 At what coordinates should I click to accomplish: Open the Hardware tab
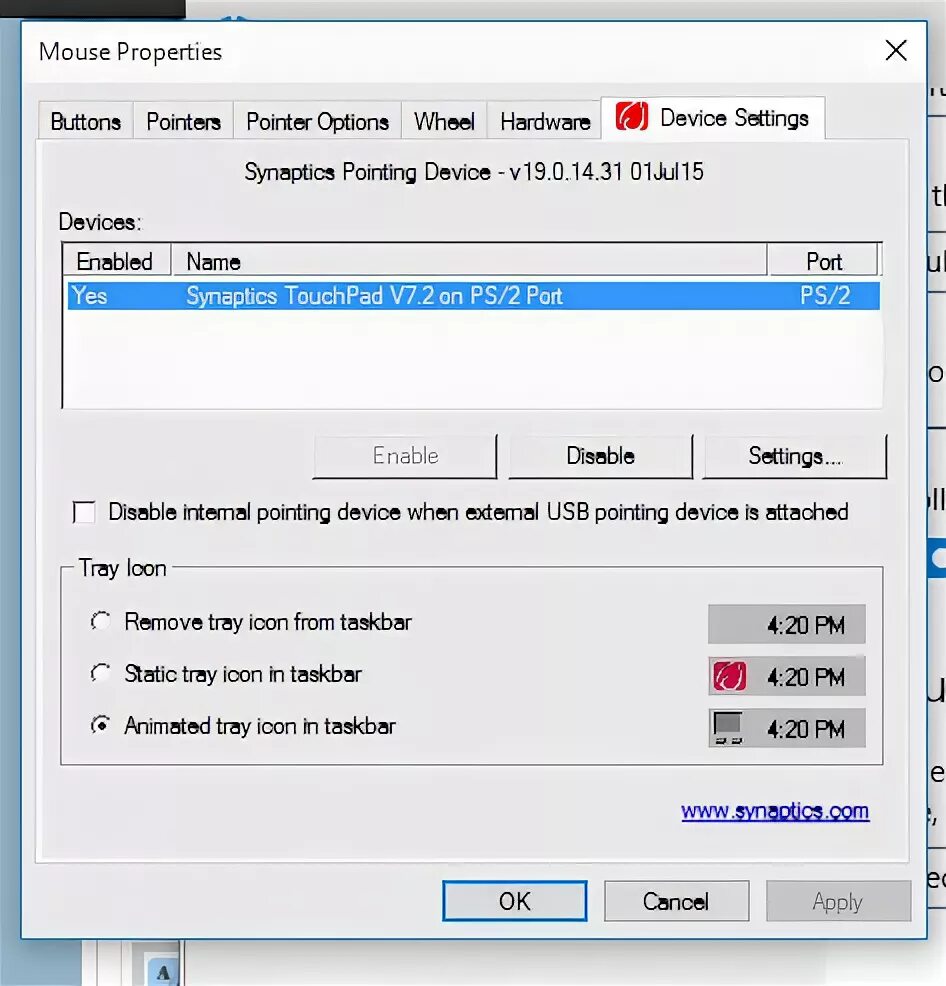point(545,121)
